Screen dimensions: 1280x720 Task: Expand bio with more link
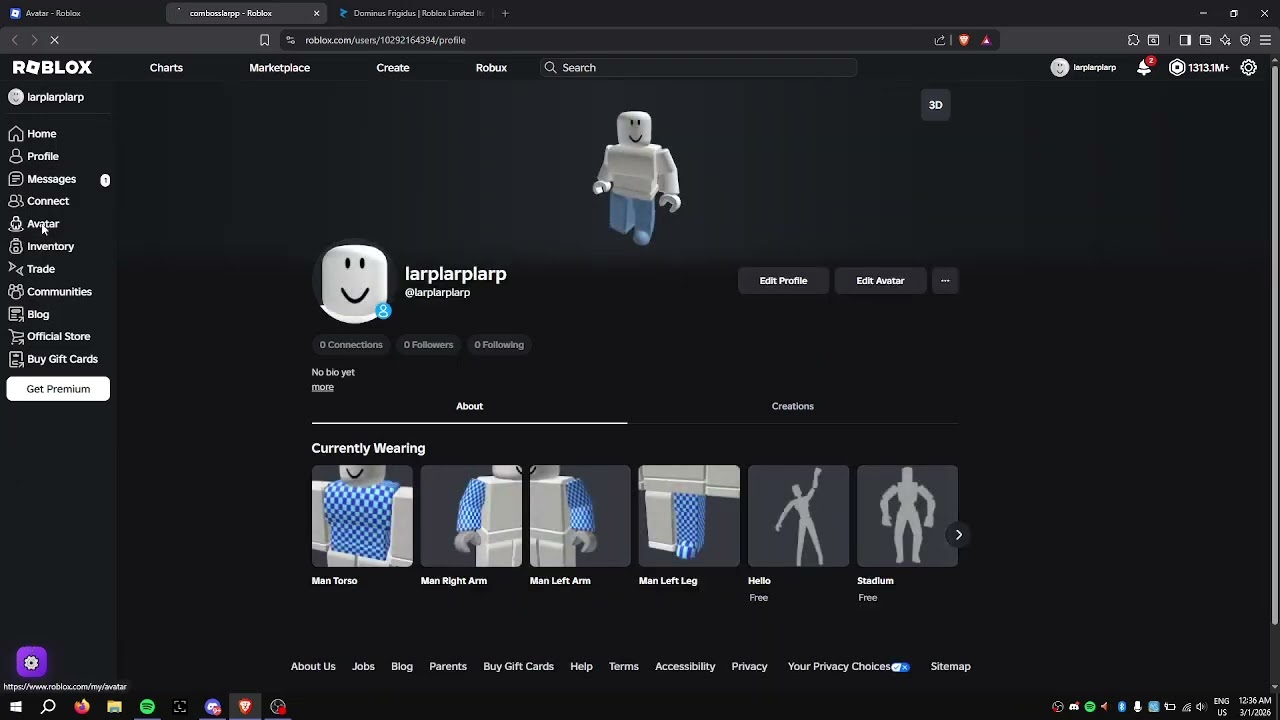(x=322, y=387)
